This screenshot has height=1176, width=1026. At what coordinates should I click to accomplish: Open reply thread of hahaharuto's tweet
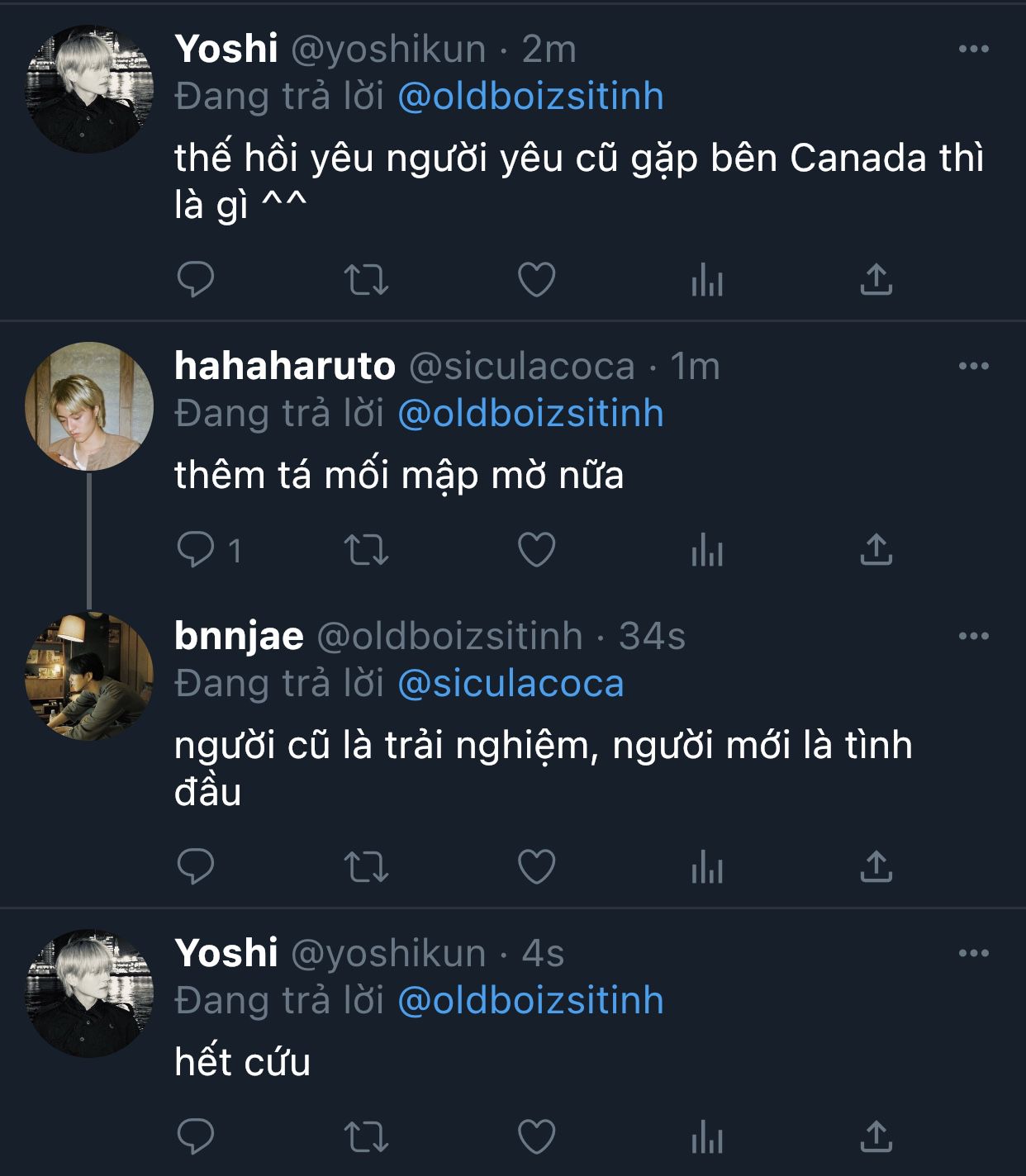210,549
